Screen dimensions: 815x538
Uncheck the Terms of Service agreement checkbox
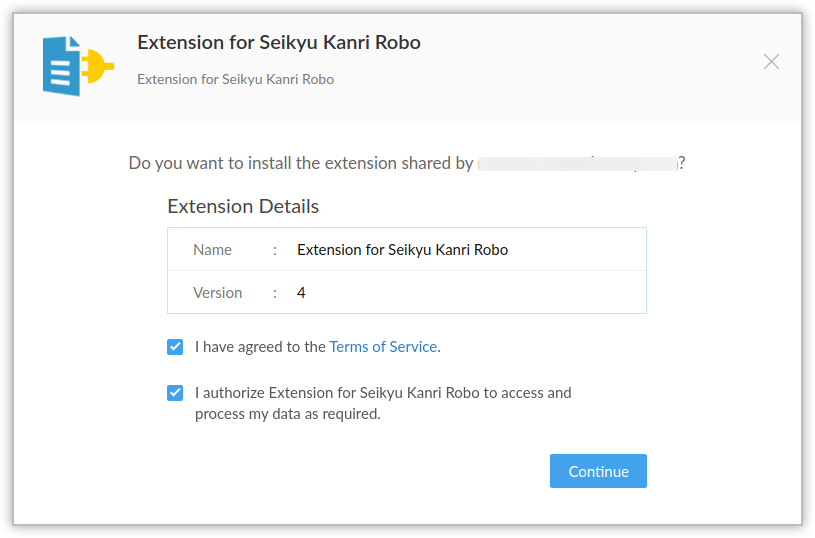click(x=175, y=347)
